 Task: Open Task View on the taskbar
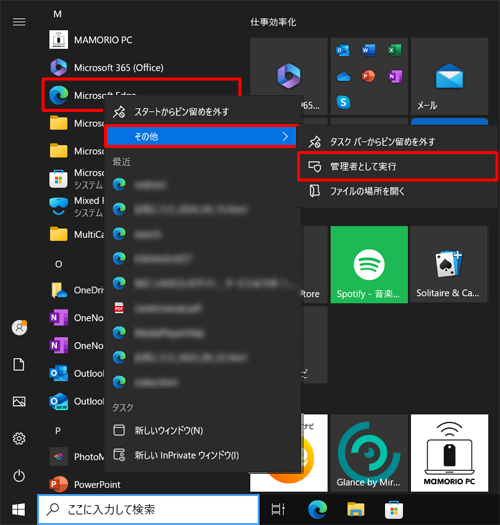[278, 510]
